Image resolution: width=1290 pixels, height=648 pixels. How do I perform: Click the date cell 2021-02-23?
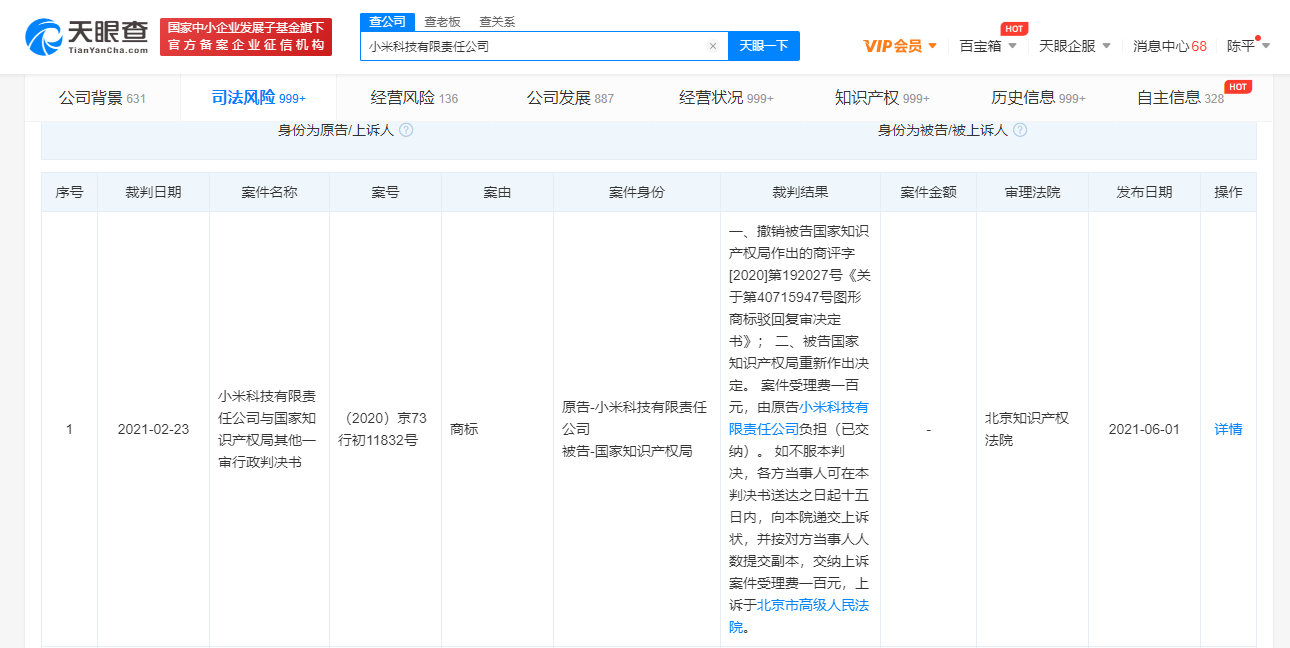click(153, 429)
